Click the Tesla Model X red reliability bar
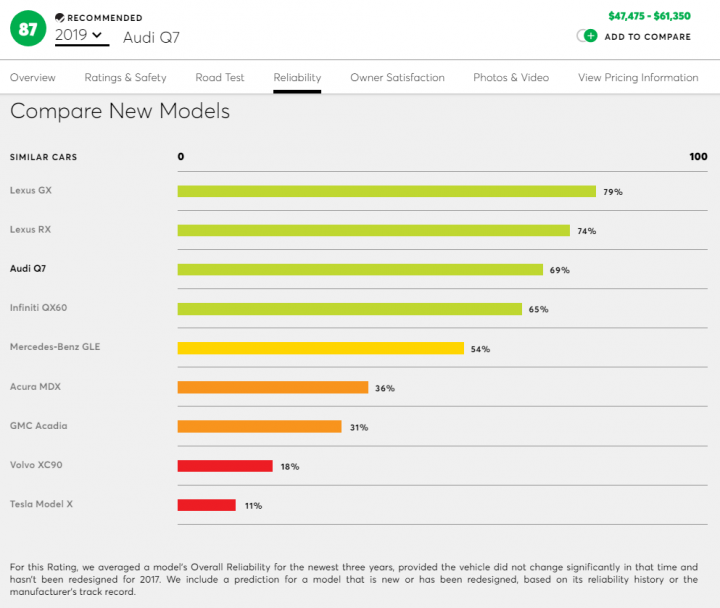This screenshot has width=720, height=608. click(207, 505)
